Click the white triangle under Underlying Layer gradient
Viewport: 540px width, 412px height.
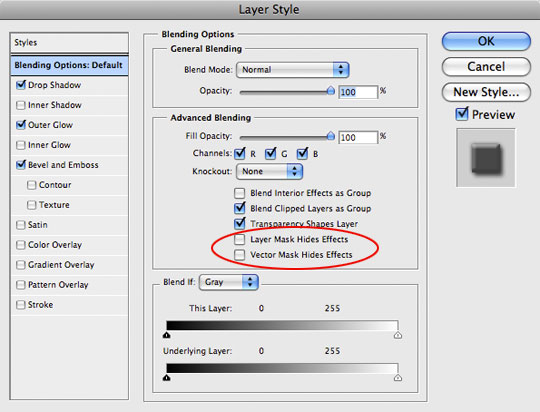click(x=398, y=378)
